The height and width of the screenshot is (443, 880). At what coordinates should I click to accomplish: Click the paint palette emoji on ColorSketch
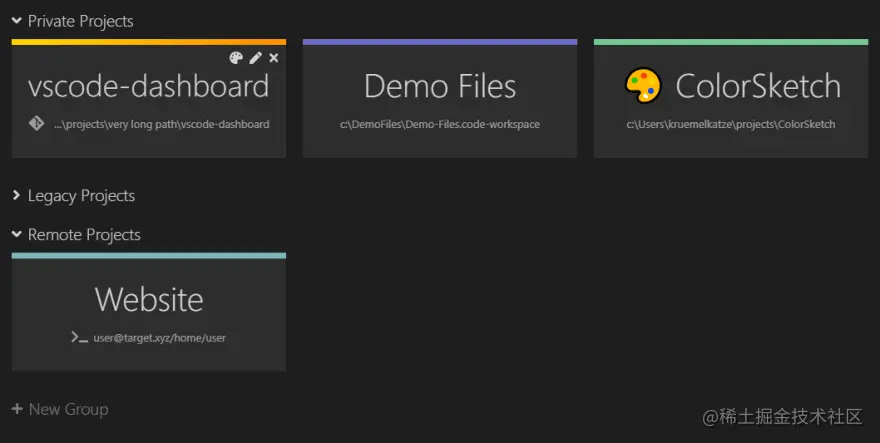pos(643,86)
